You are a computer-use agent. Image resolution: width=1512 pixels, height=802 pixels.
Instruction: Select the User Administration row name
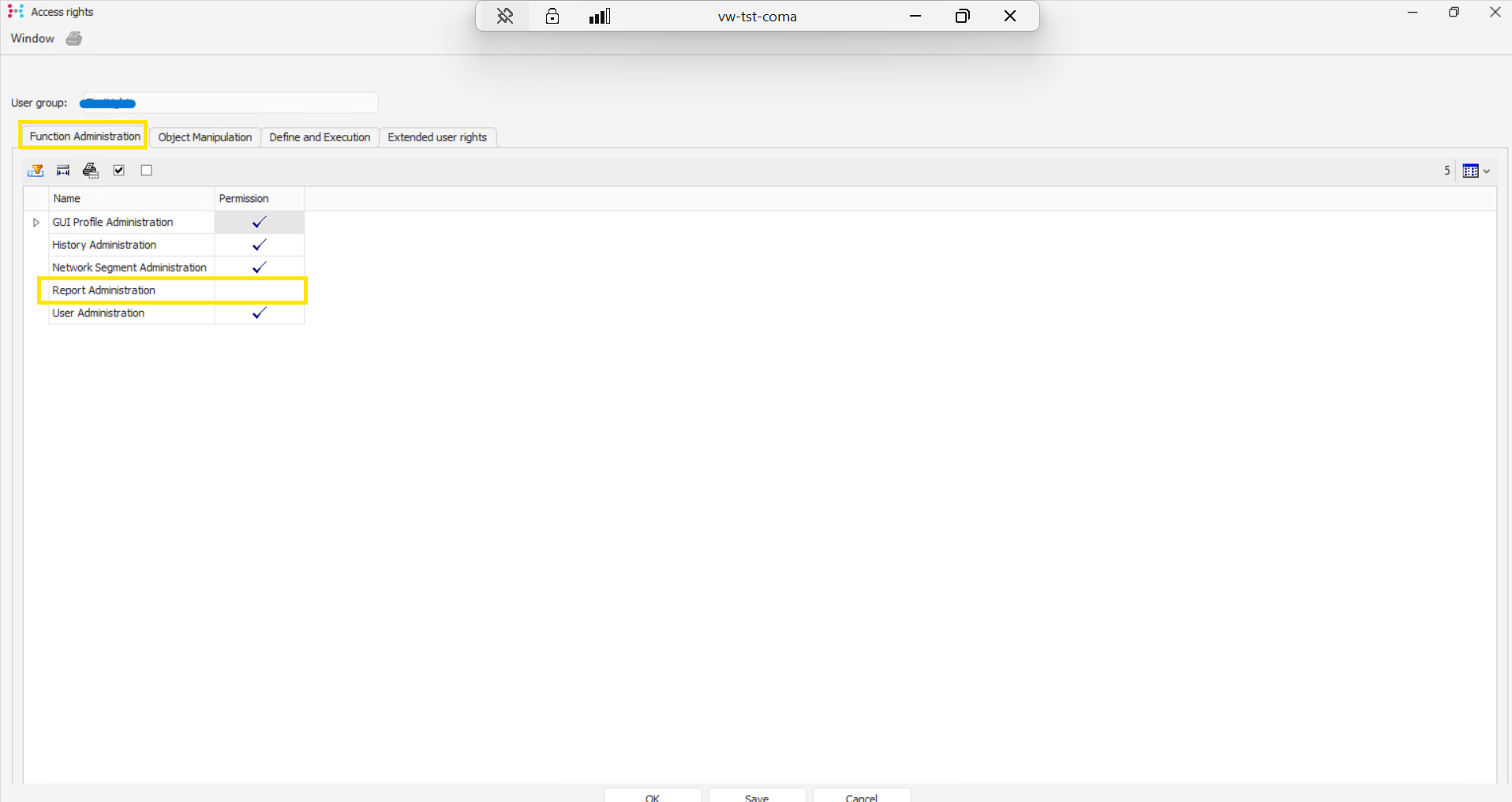click(x=98, y=313)
